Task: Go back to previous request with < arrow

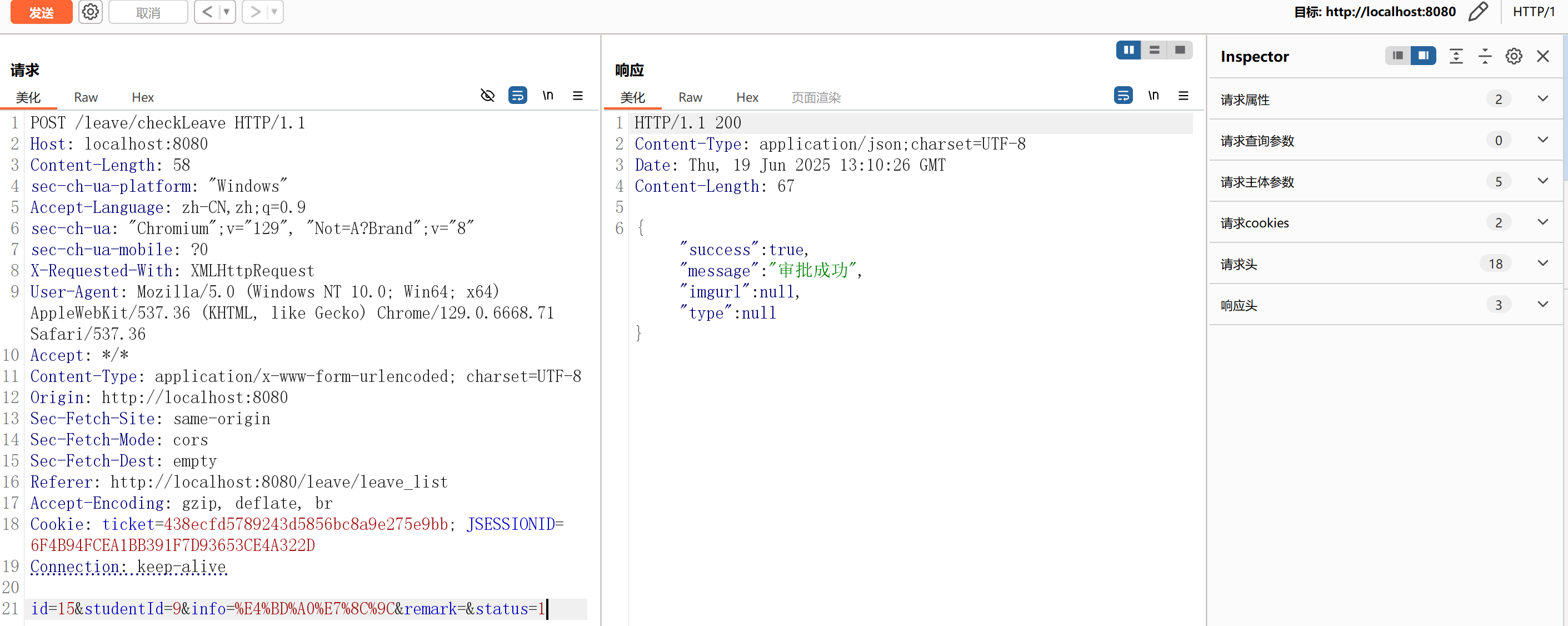Action: point(207,12)
